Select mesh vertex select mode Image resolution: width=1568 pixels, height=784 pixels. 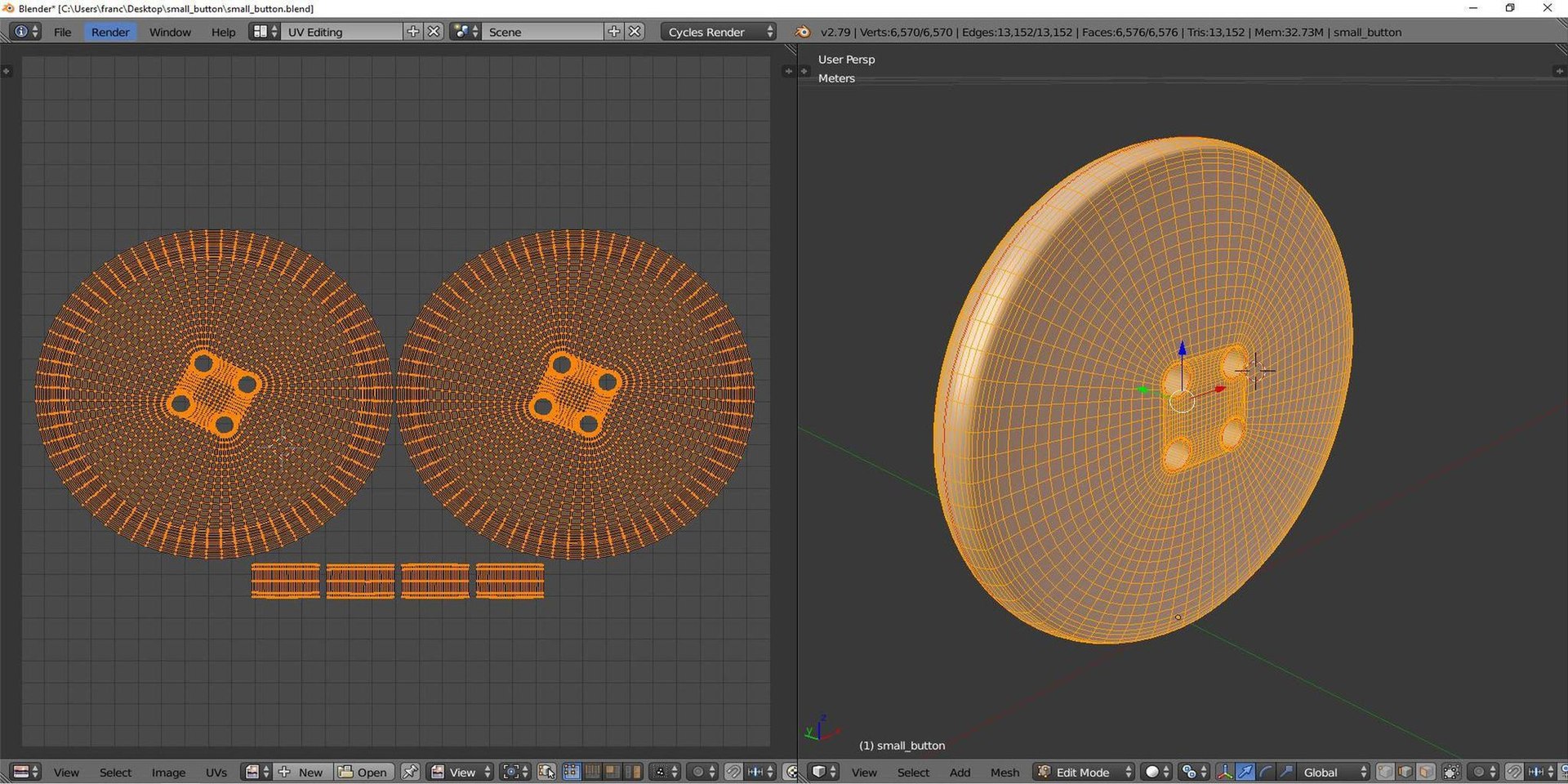[1386, 772]
